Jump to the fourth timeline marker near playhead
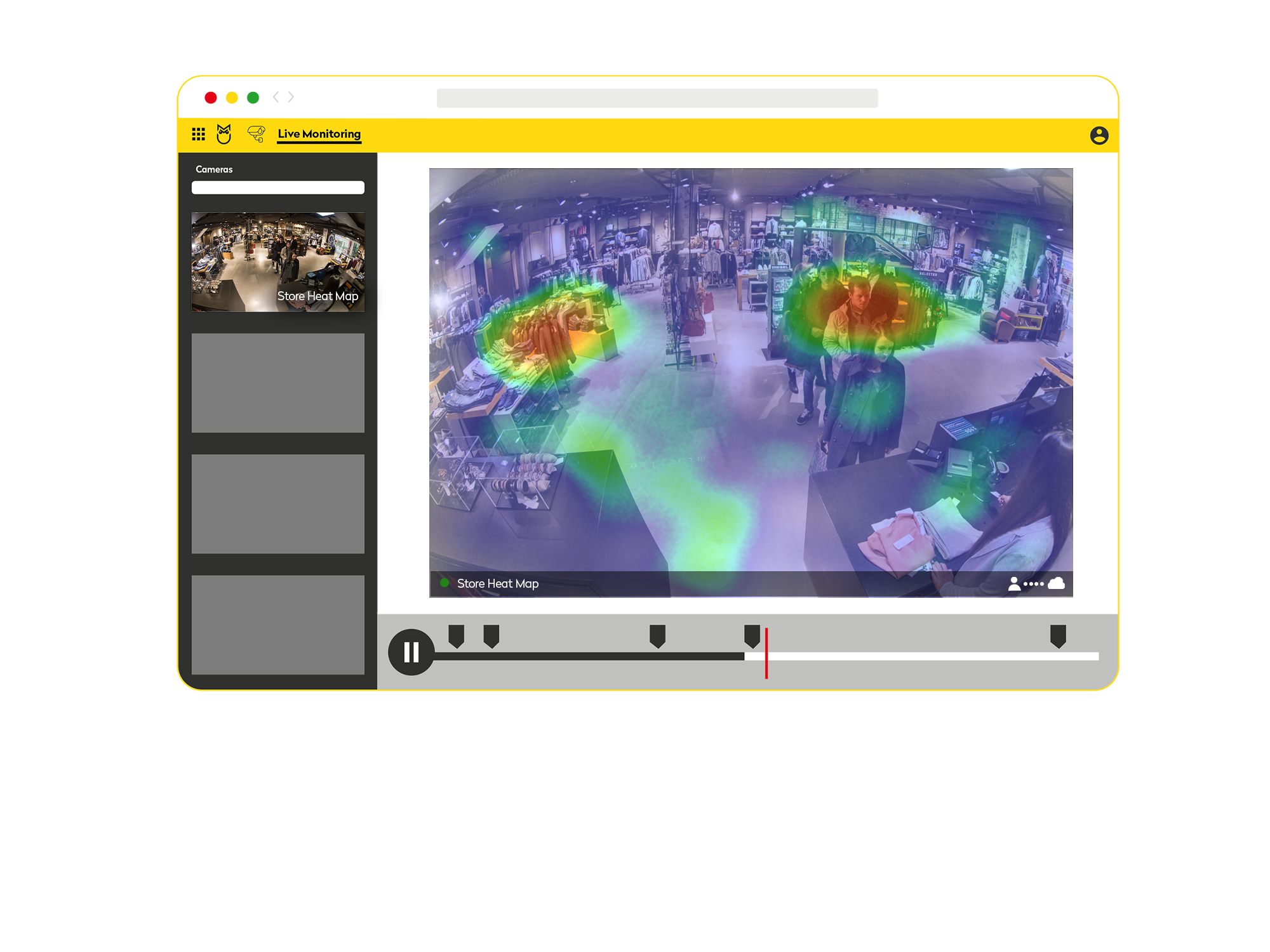Screen dimensions: 1270x952 752,636
